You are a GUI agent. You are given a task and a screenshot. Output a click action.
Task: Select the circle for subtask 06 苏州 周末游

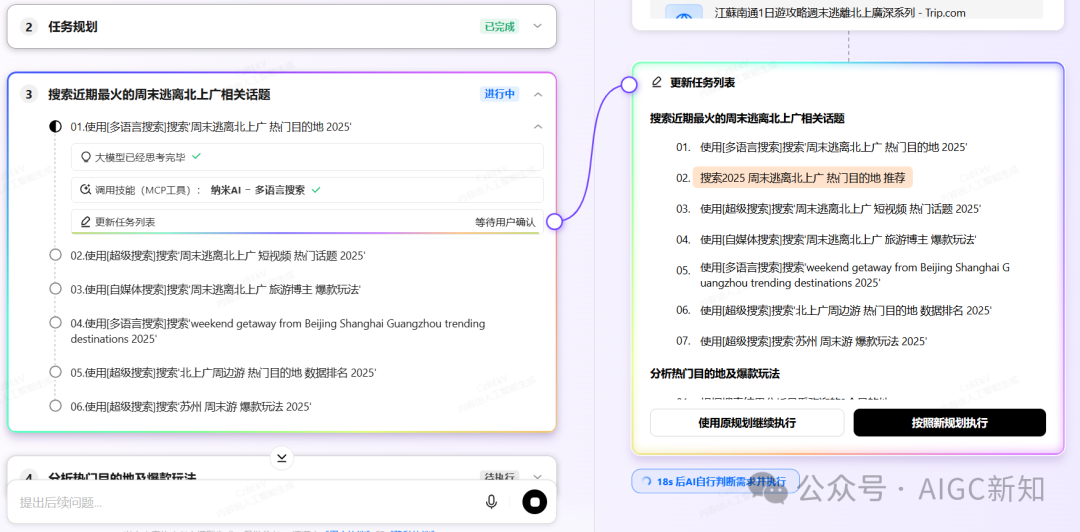click(56, 406)
